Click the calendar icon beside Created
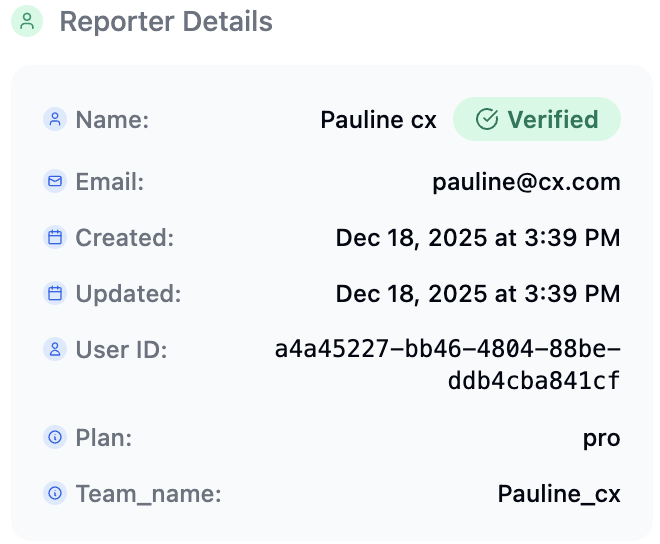This screenshot has height=544, width=660. pos(54,238)
